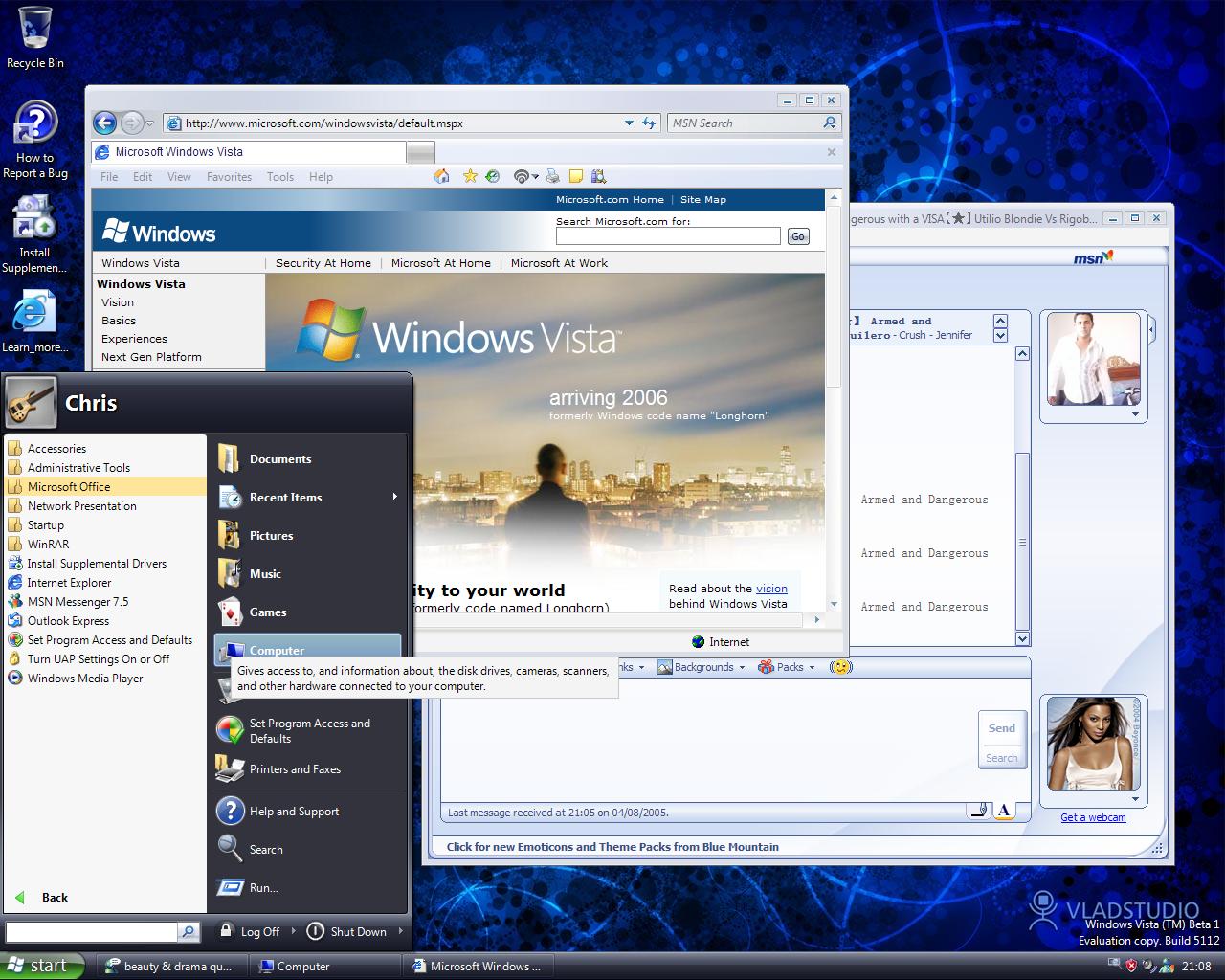Expand the address bar URL history dropdown
This screenshot has width=1225, height=980.
click(x=629, y=122)
